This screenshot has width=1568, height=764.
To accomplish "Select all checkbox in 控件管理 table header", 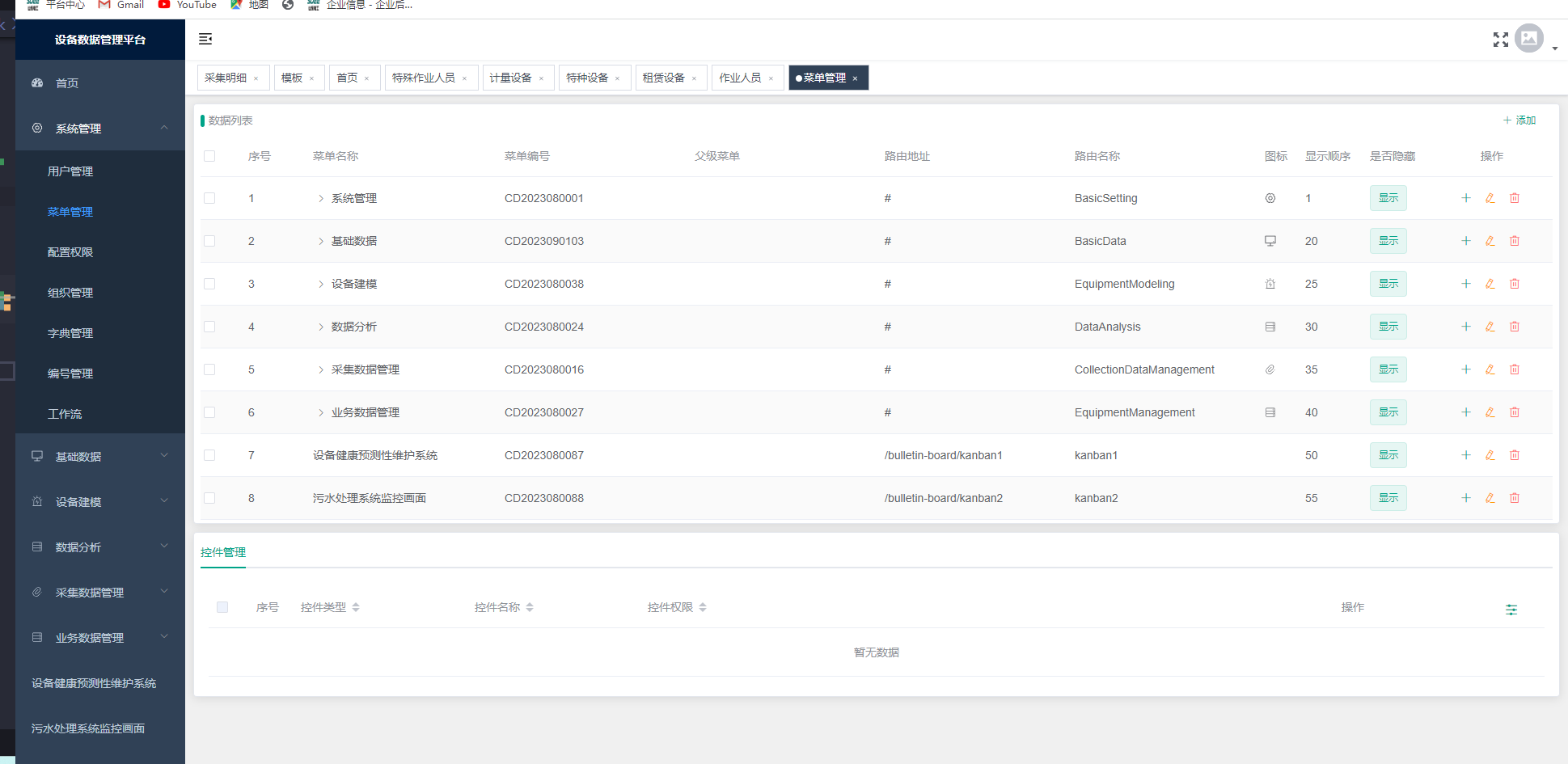I will [222, 607].
